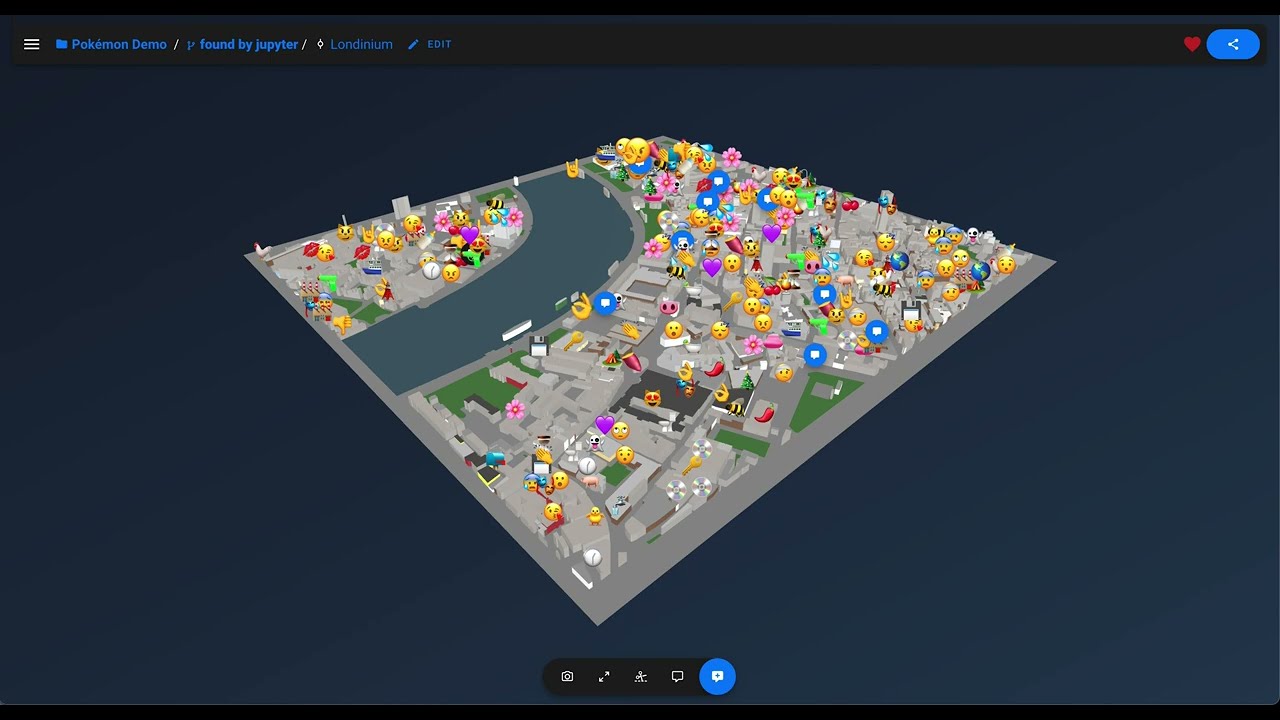Click the thumbs-down emoji marker
This screenshot has width=1280, height=720.
pos(343,323)
